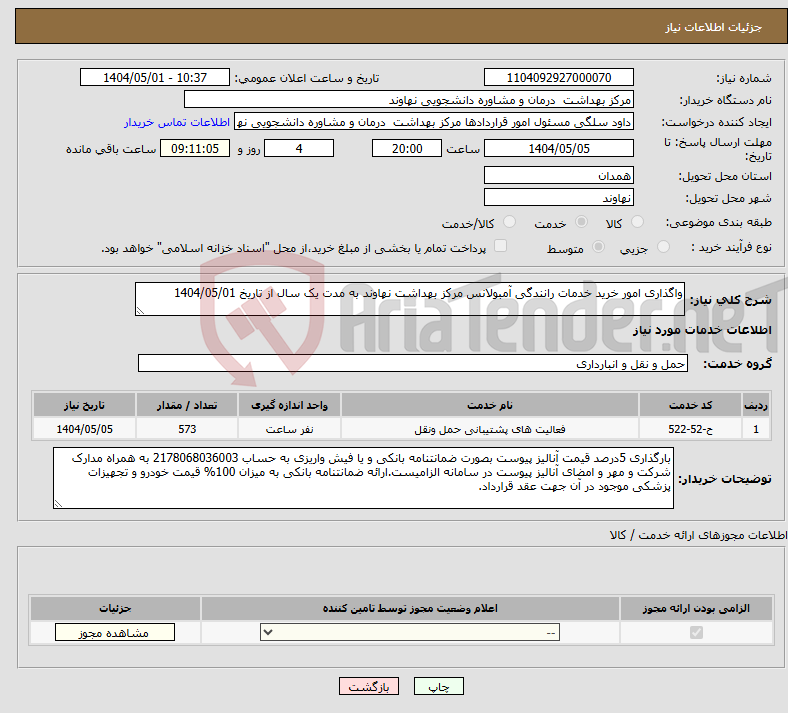Click the remaining days field showing 4
The height and width of the screenshot is (713, 788).
pos(299,148)
